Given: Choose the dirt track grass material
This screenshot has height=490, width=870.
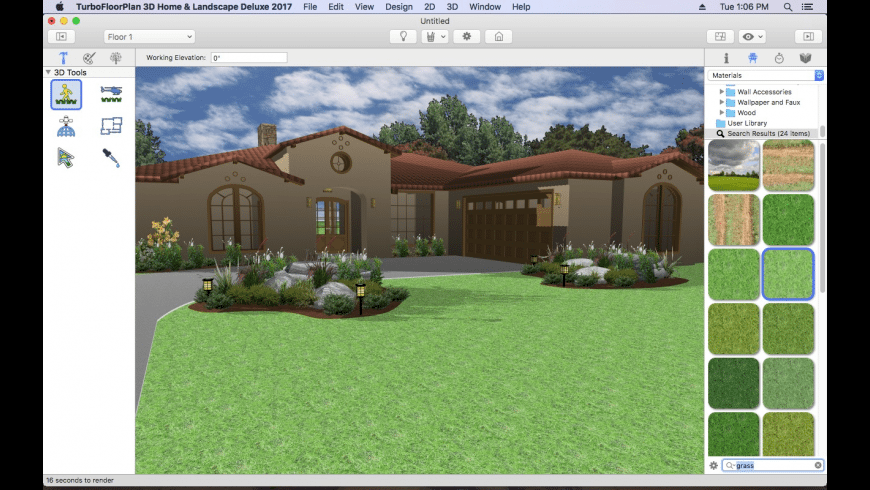Looking at the screenshot, I should (x=734, y=220).
